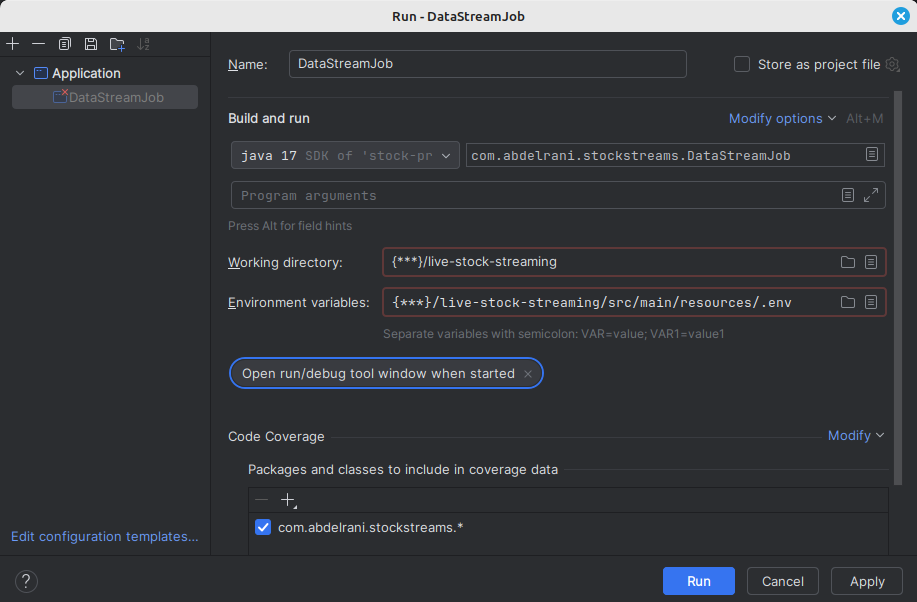The image size is (917, 602).
Task: Add new configuration with plus icon
Action: click(12, 44)
